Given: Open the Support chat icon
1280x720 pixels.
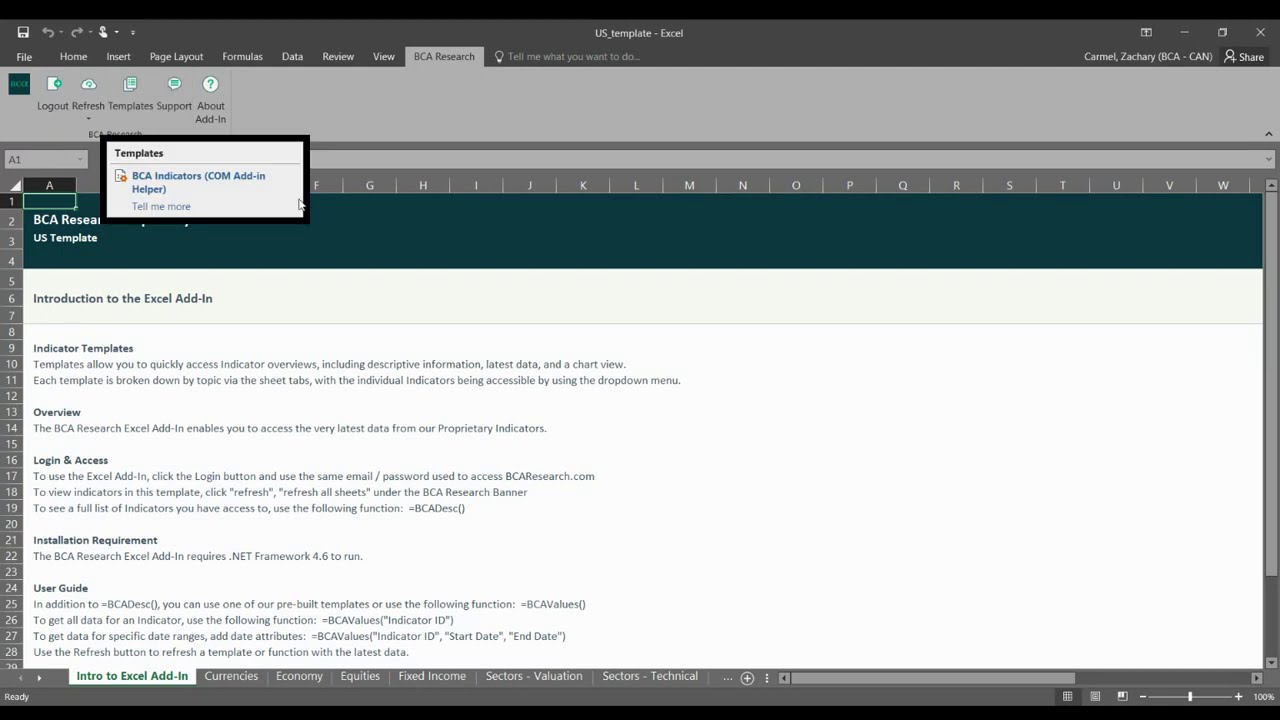Looking at the screenshot, I should 174,85.
